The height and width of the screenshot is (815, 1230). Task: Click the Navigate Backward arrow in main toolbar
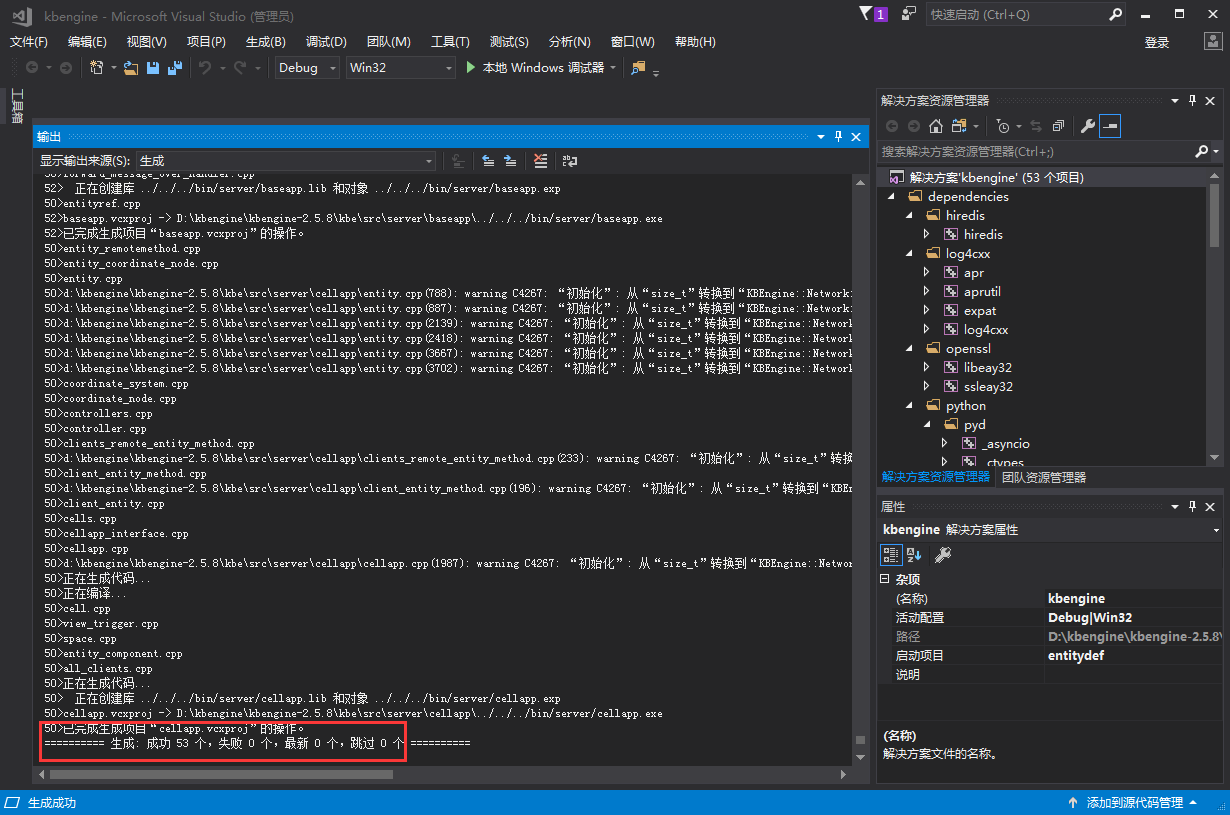tap(32, 68)
